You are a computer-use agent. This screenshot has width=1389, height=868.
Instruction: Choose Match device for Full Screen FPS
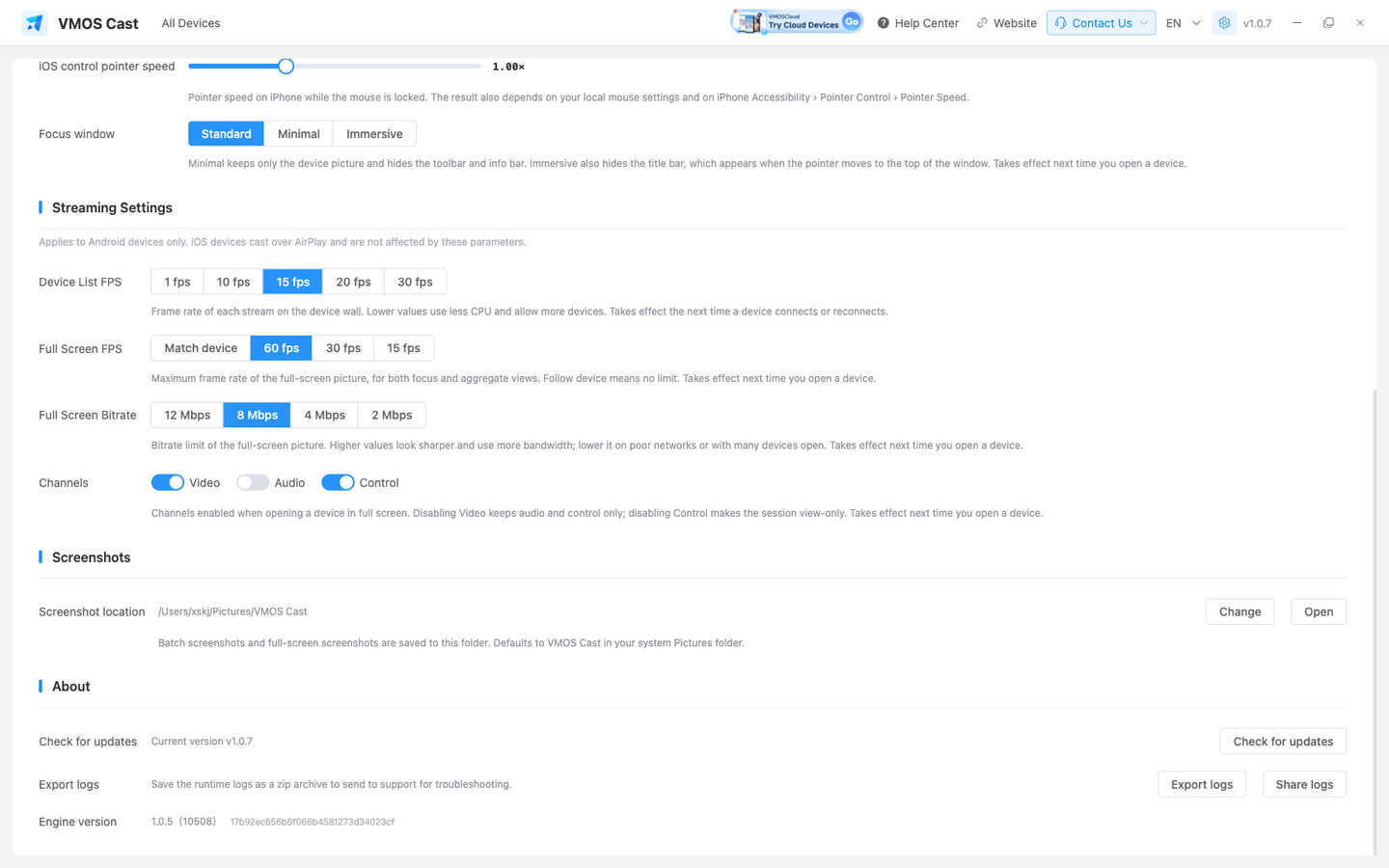[x=201, y=348]
